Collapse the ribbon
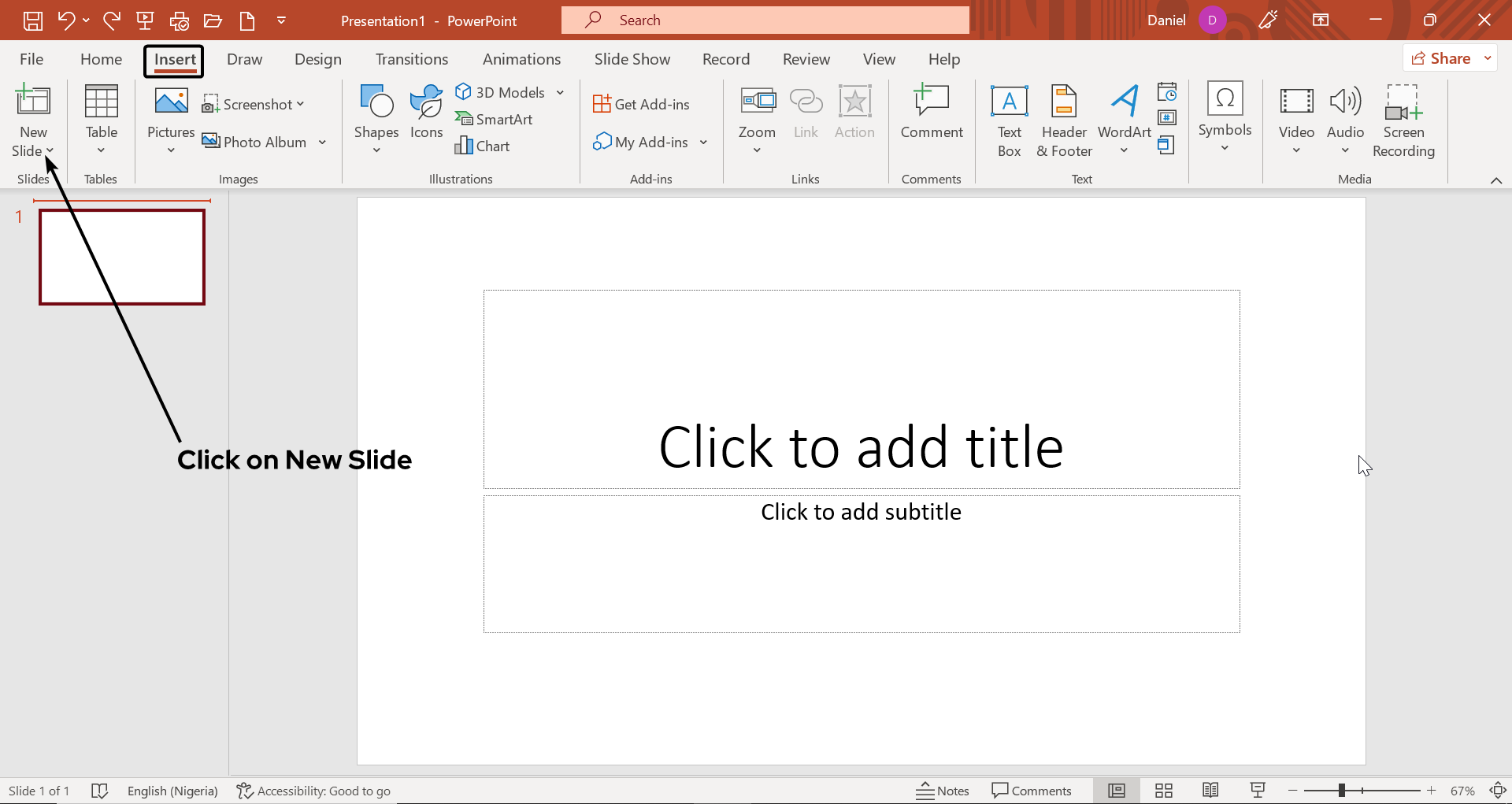Image resolution: width=1512 pixels, height=804 pixels. [x=1497, y=180]
